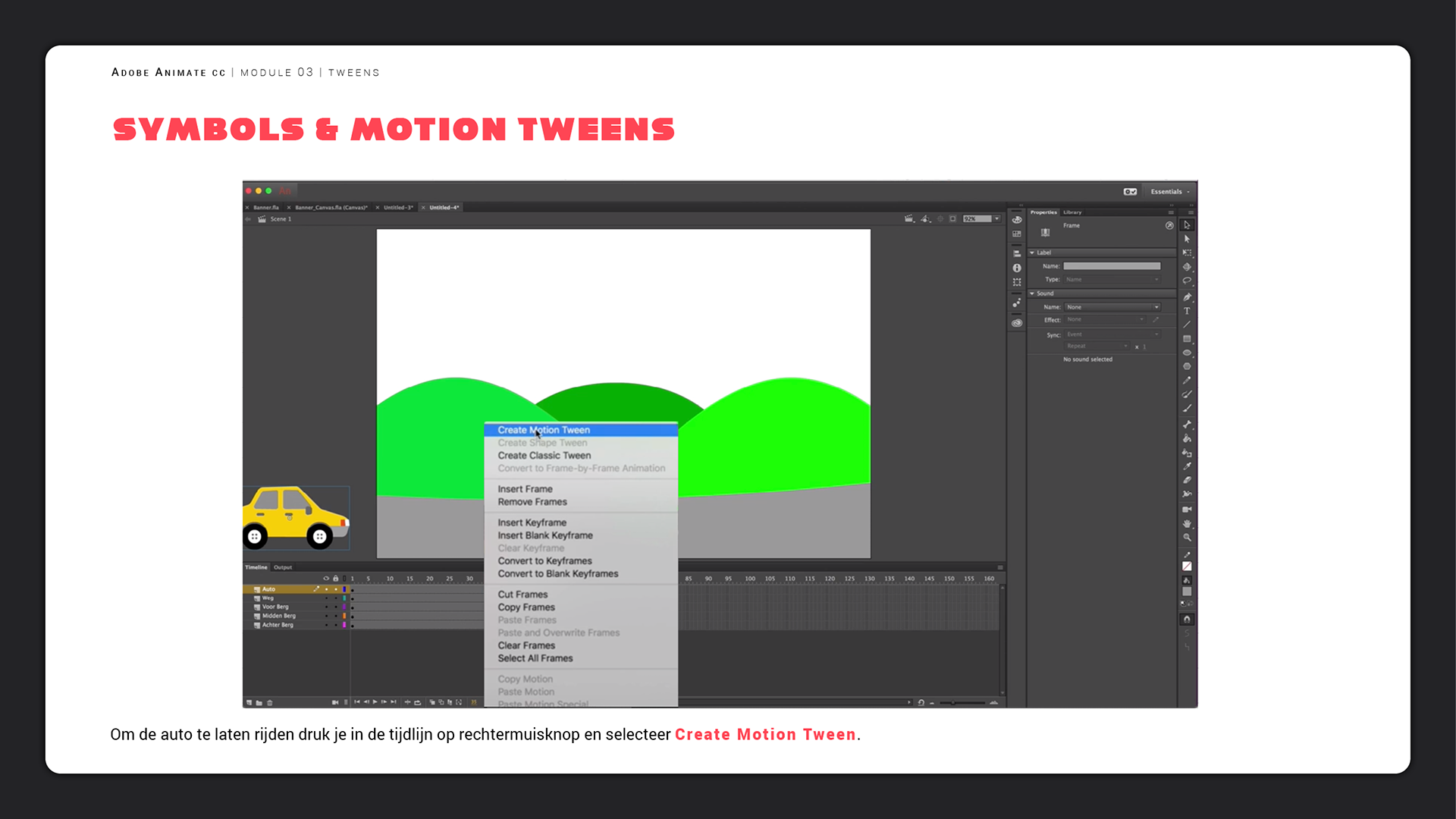Select the Lasso tool
Viewport: 1456px width, 819px height.
point(1187,281)
